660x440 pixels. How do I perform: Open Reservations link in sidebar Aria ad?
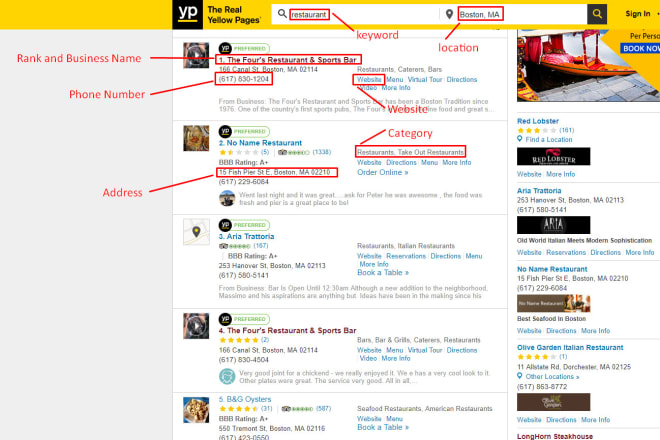point(566,253)
